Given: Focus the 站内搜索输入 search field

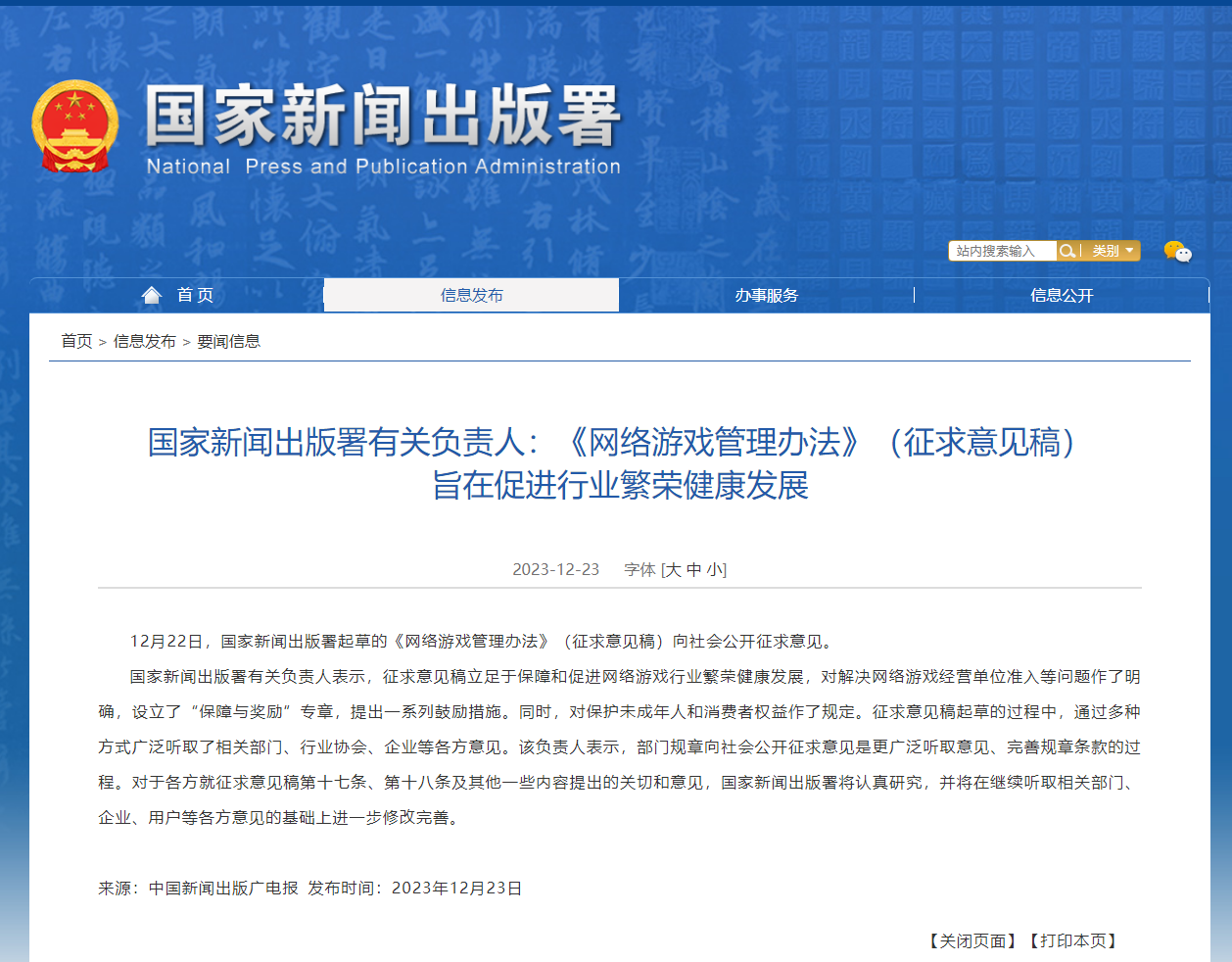Looking at the screenshot, I should (x=1003, y=251).
